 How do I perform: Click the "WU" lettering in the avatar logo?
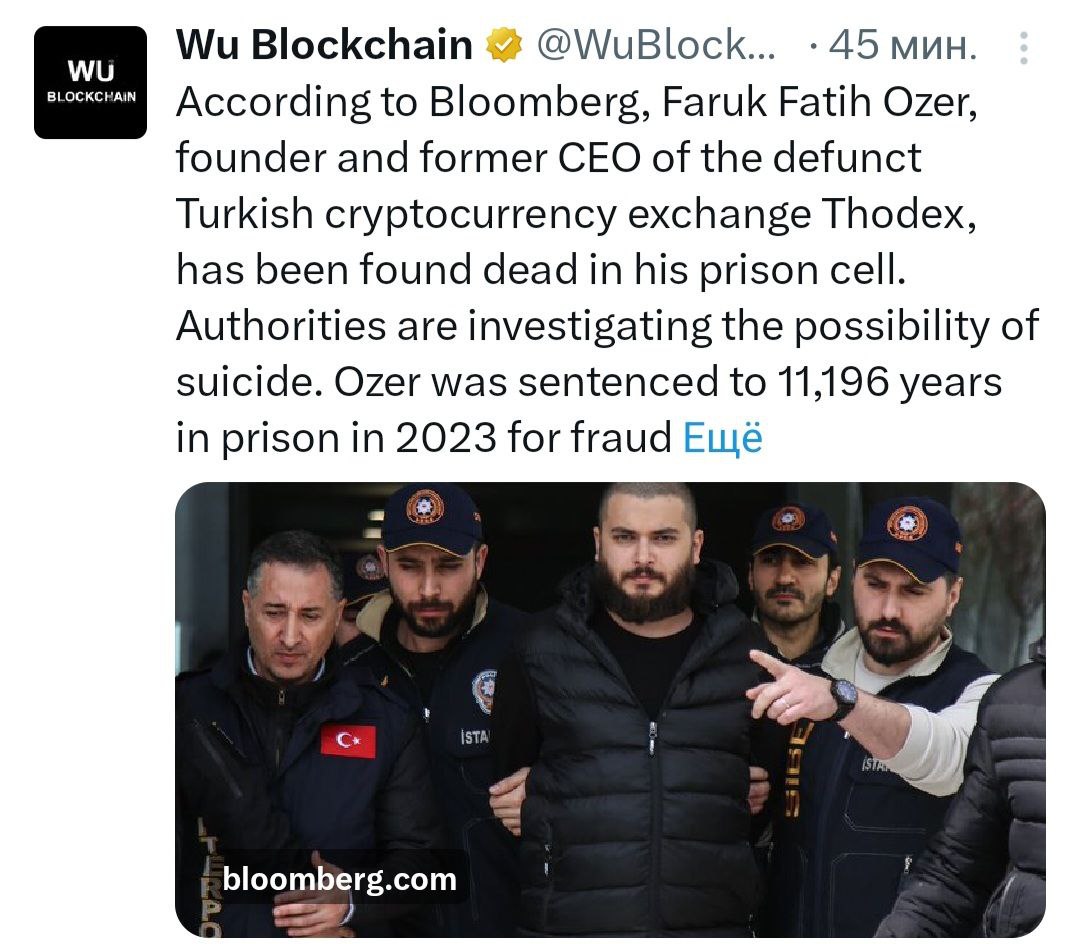91,70
